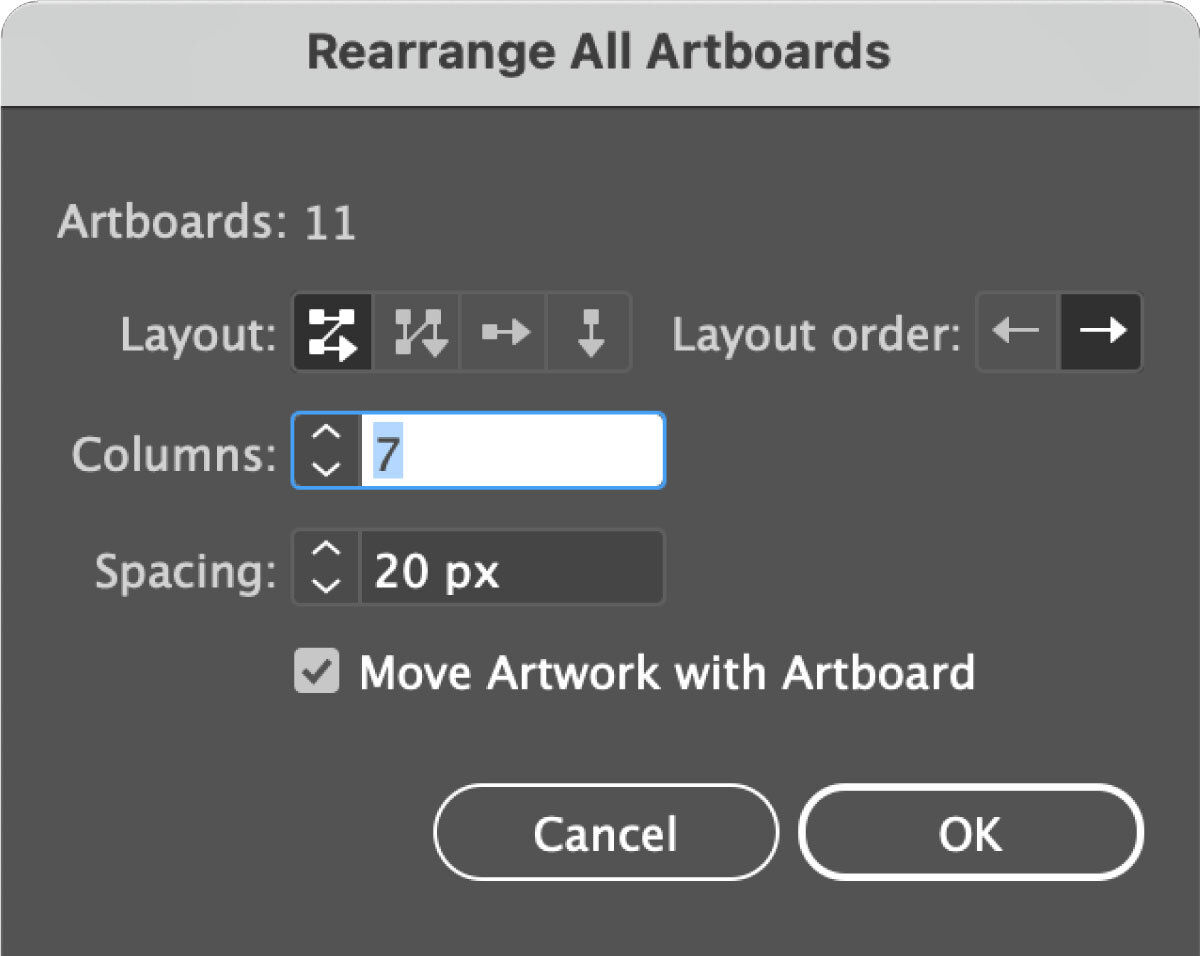Click OK to rearrange the artboards

click(x=971, y=832)
